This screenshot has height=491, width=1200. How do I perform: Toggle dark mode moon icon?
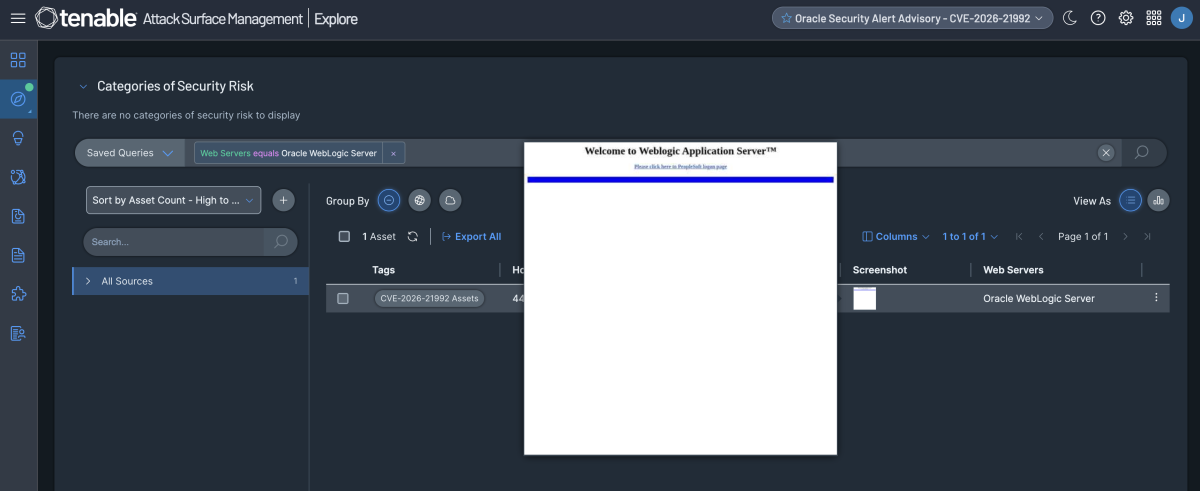point(1070,18)
